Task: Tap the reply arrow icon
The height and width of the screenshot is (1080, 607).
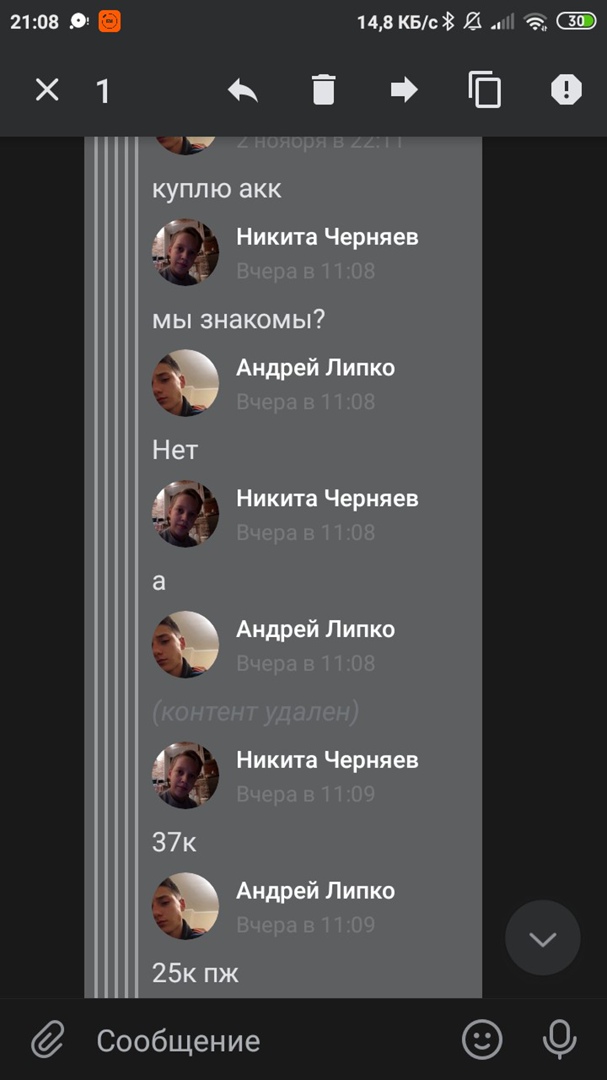Action: [x=243, y=90]
